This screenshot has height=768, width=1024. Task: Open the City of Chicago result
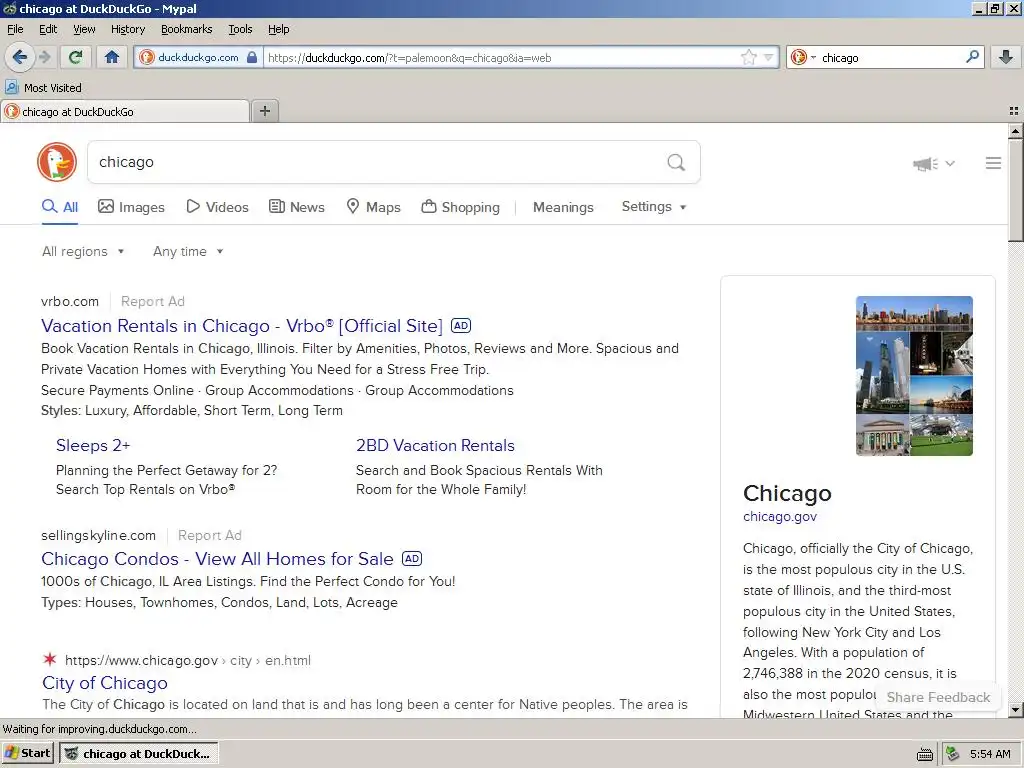[x=104, y=682]
